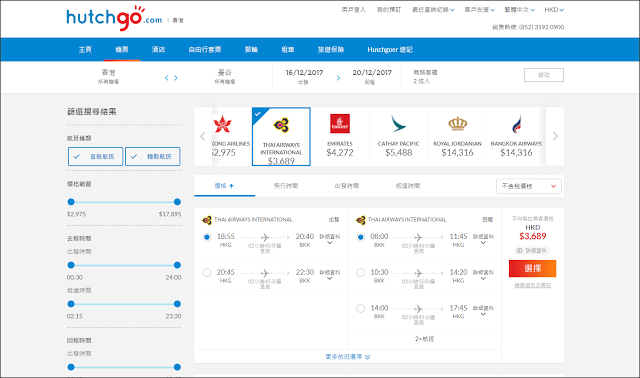The height and width of the screenshot is (378, 640).
Task: Toggle direct flights filter checkbox
Action: point(96,156)
